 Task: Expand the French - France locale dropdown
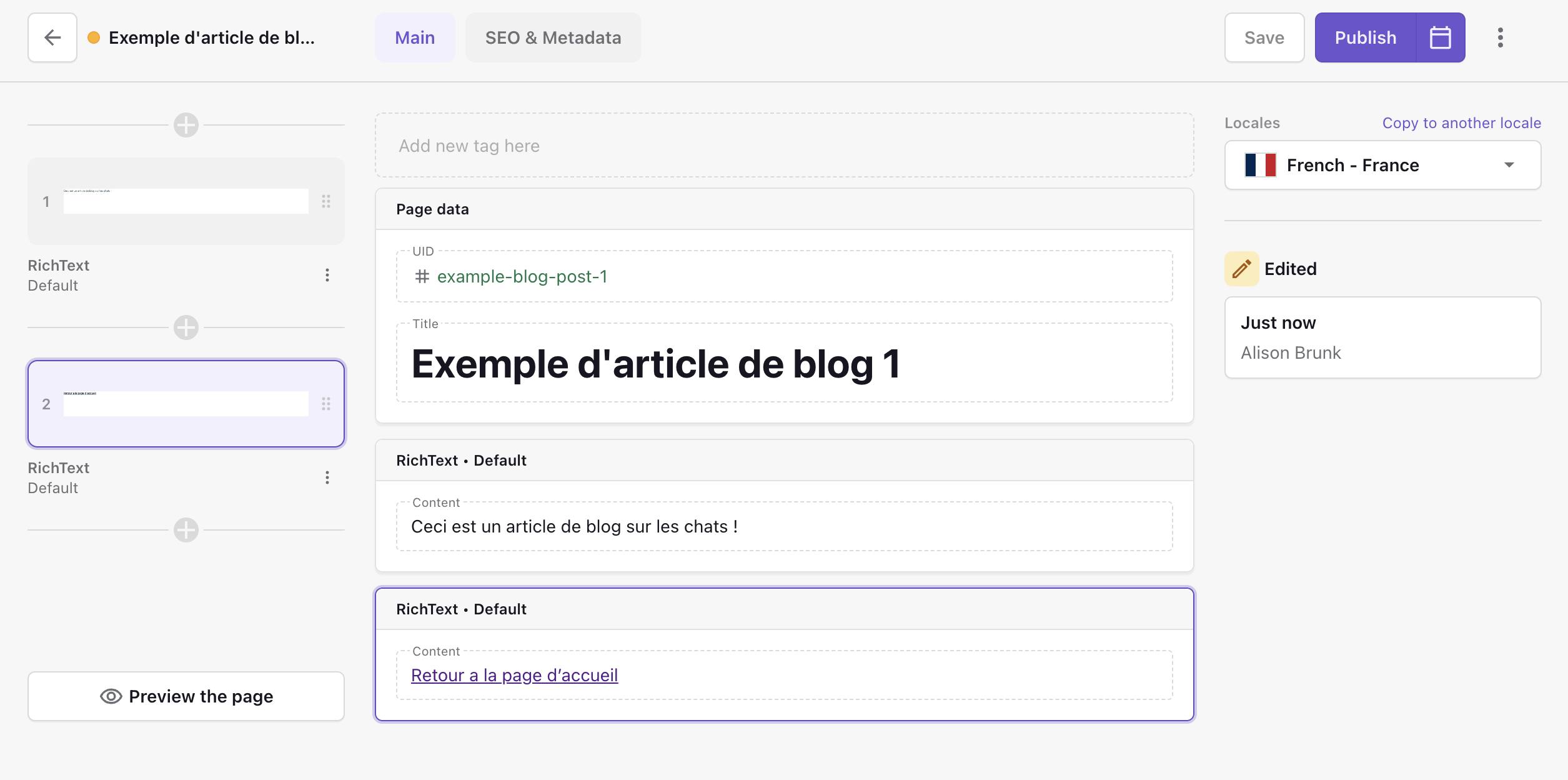pyautogui.click(x=1382, y=165)
